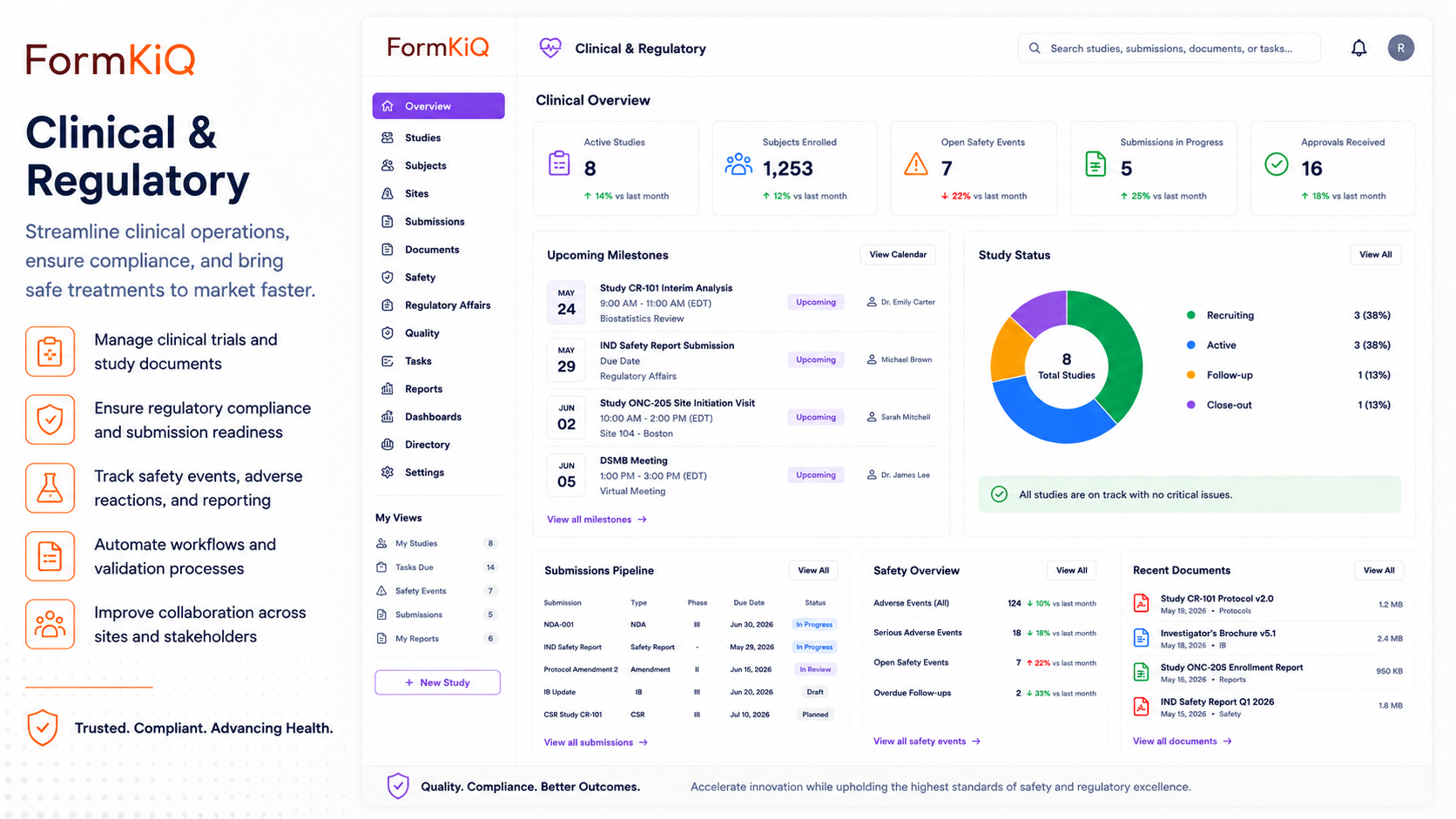
Task: Click the Reports sidebar icon
Action: click(x=388, y=388)
